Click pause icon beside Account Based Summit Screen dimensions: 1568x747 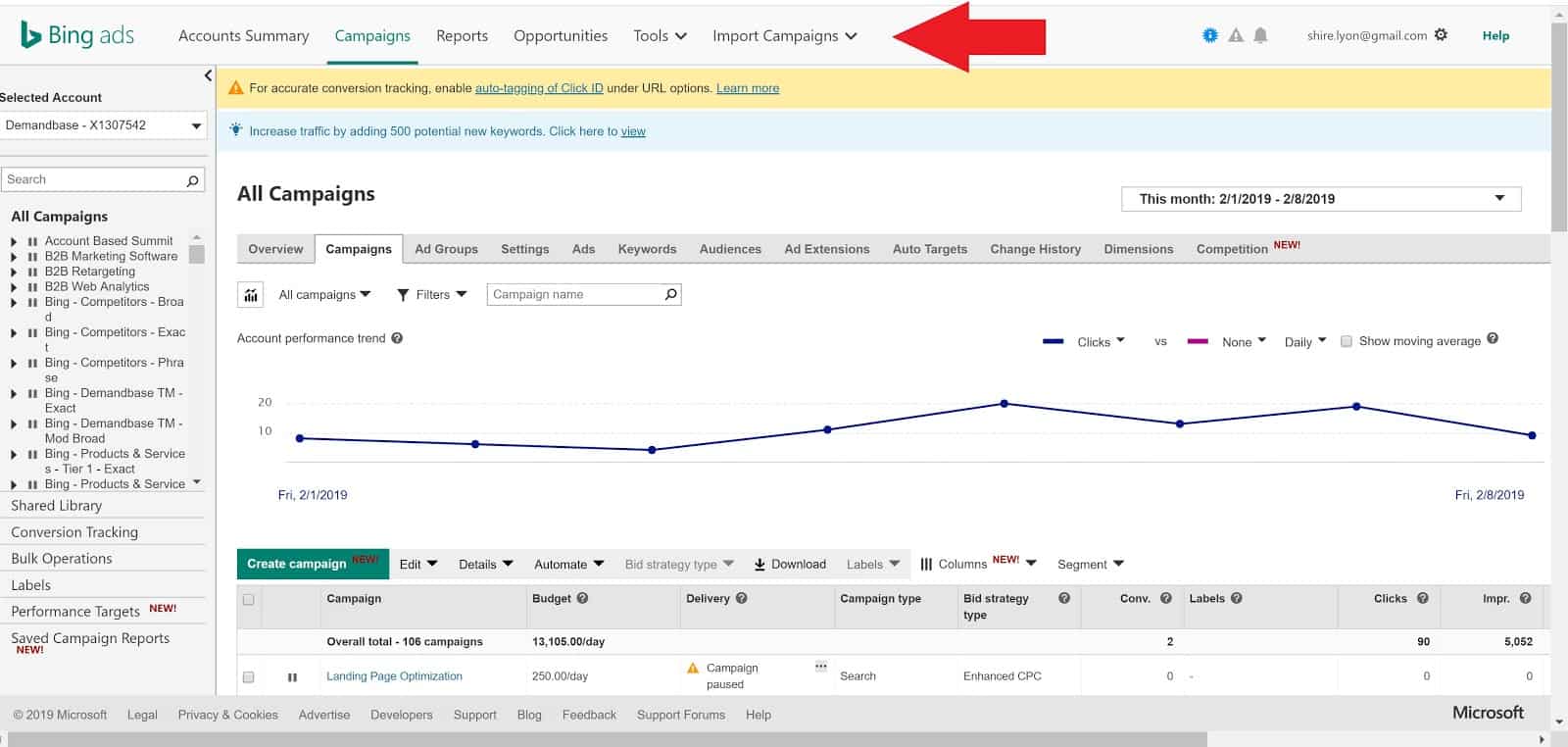coord(32,241)
